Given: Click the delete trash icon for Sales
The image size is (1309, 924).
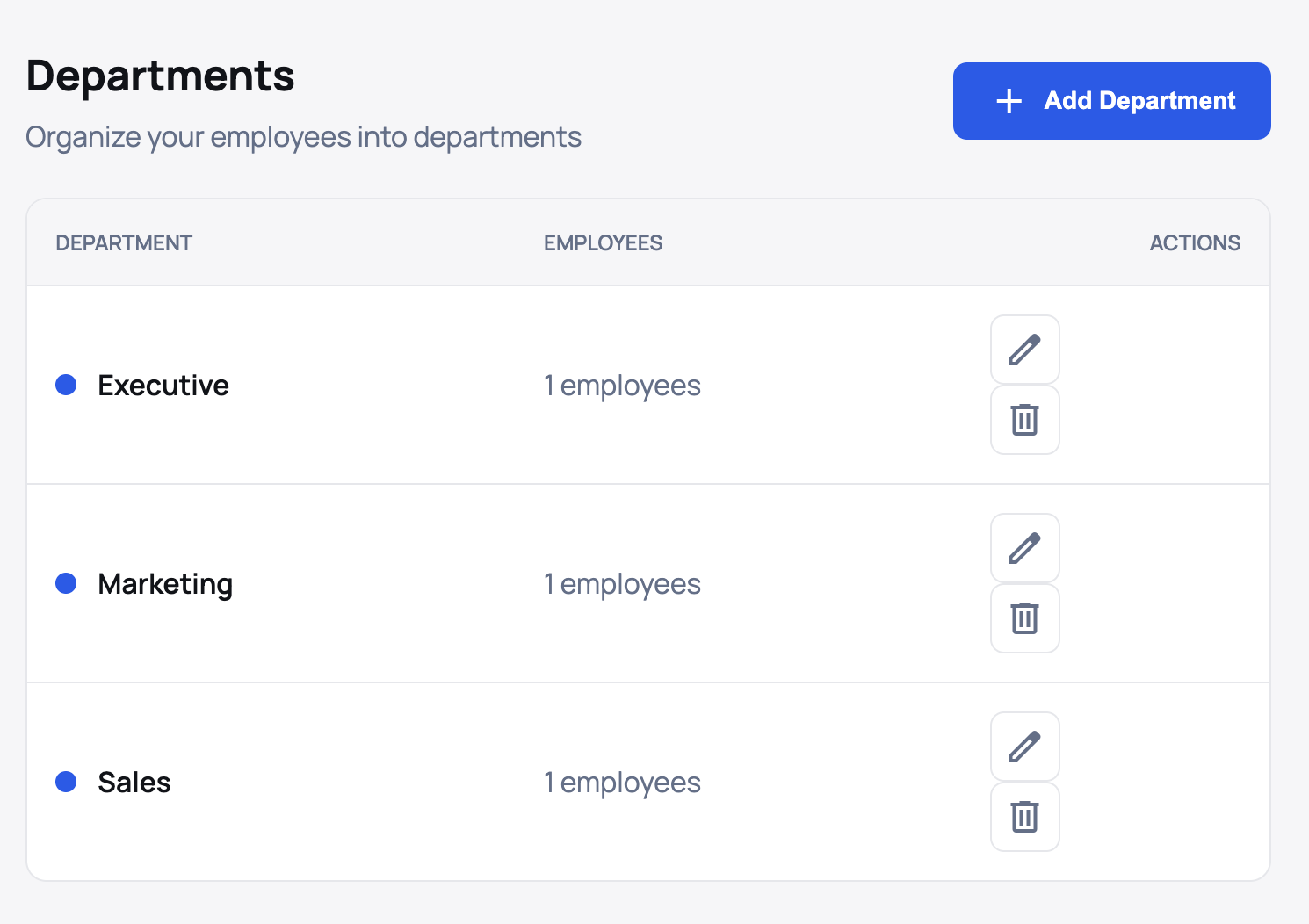Looking at the screenshot, I should click(x=1024, y=817).
